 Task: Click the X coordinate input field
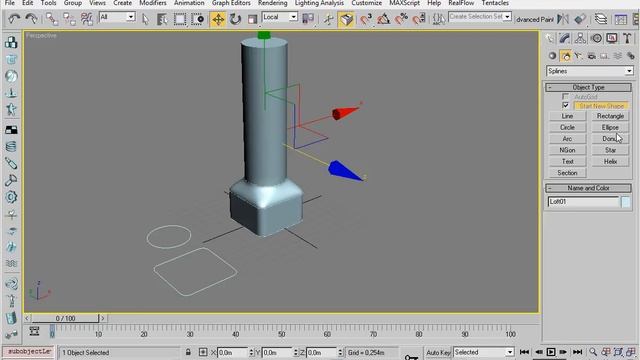pyautogui.click(x=232, y=352)
